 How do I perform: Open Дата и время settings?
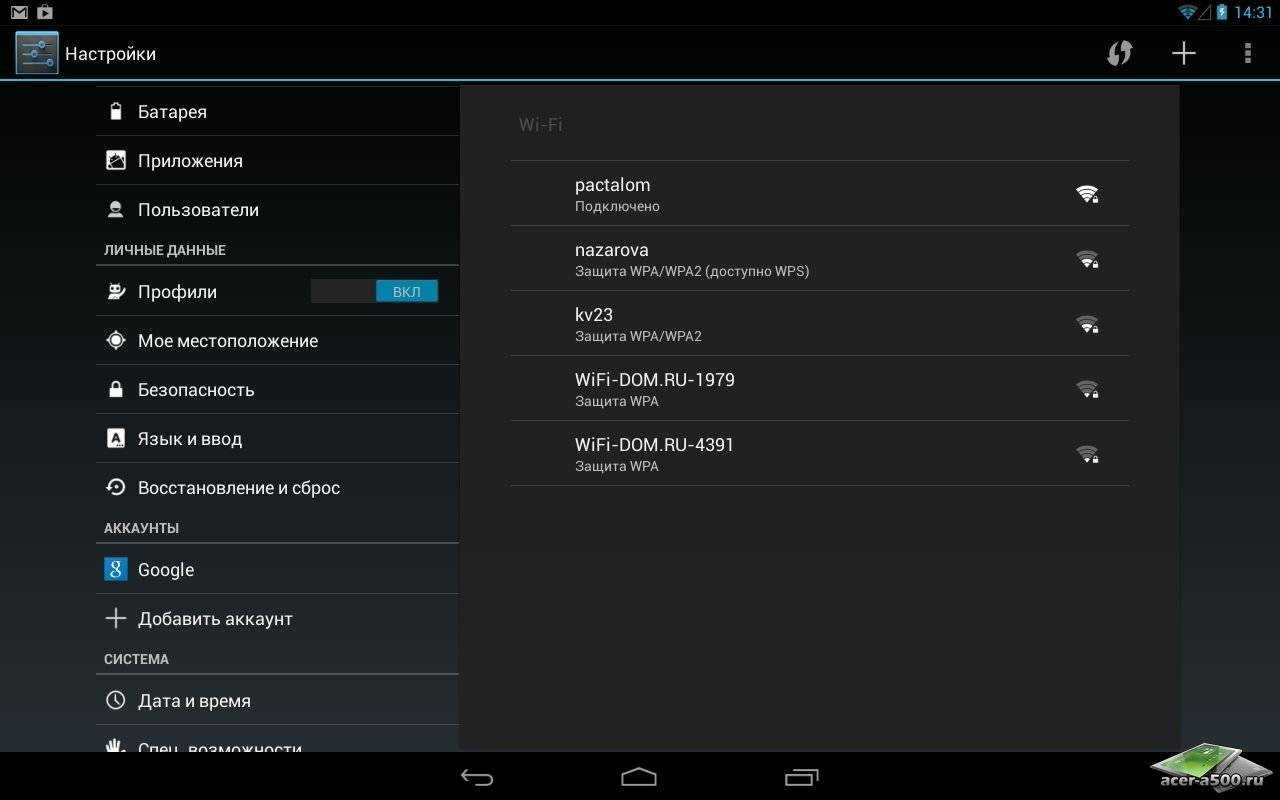click(277, 700)
